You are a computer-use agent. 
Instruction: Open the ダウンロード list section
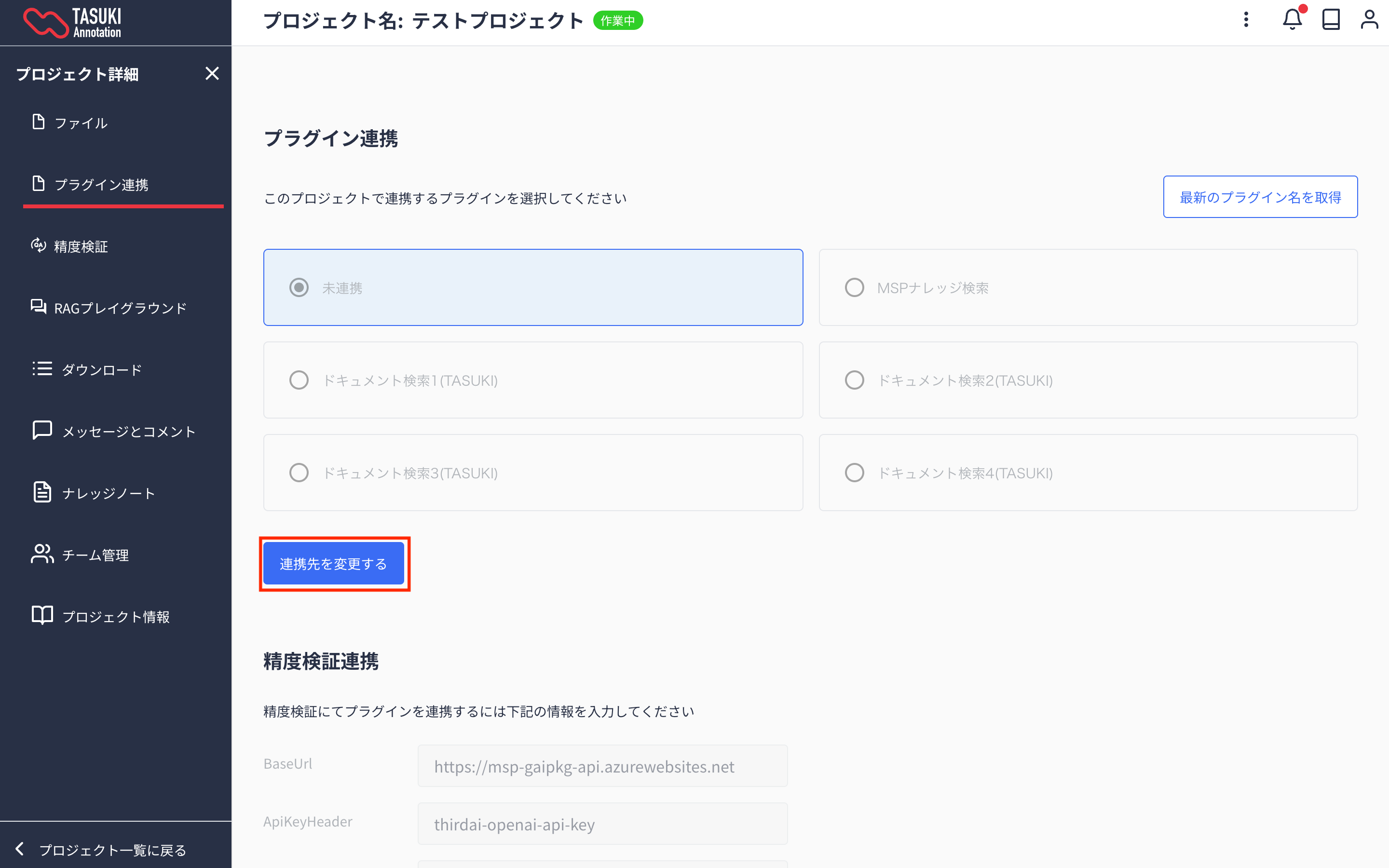point(101,370)
